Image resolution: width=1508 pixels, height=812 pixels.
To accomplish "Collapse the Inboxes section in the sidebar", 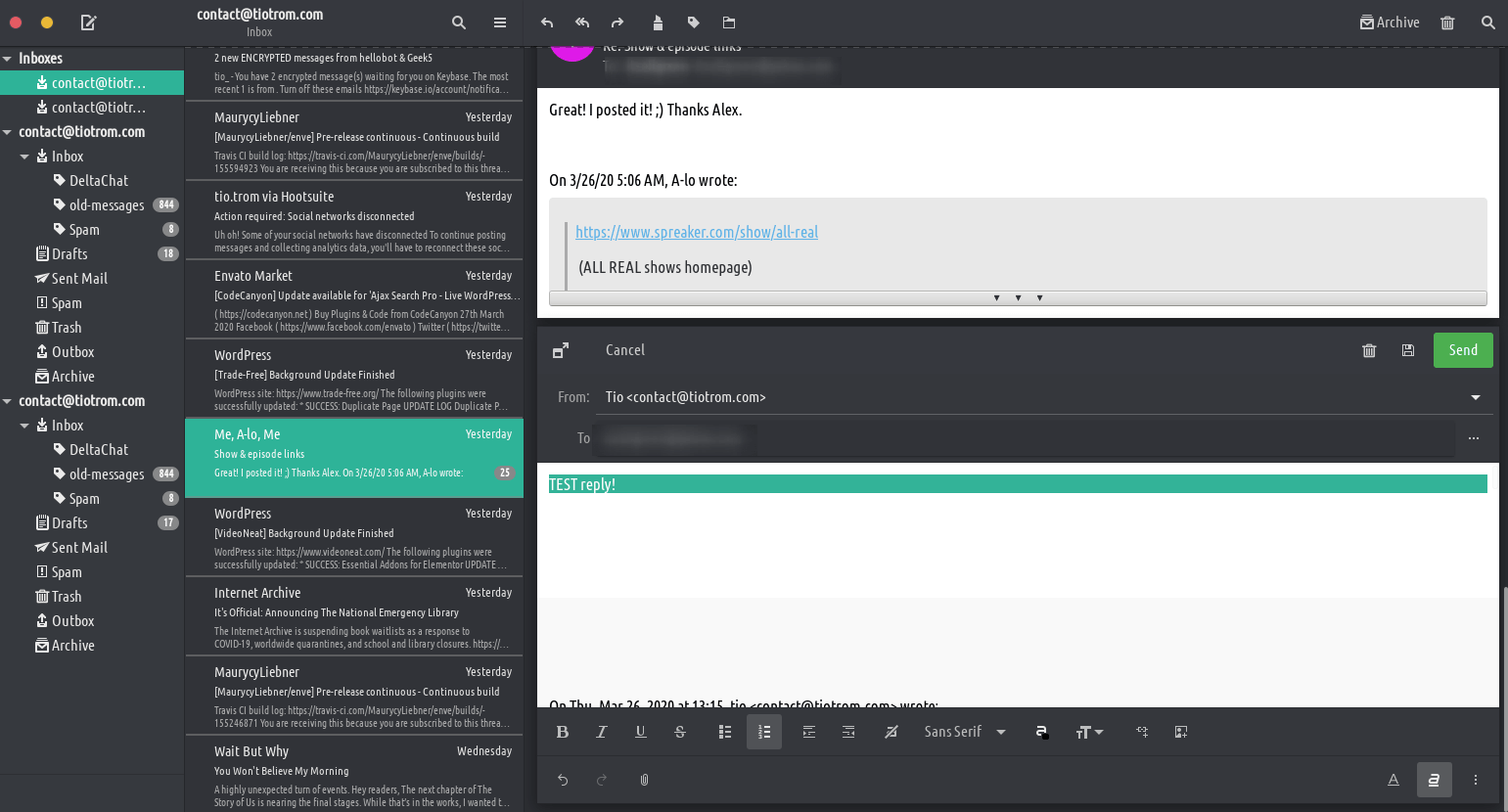I will 8,59.
